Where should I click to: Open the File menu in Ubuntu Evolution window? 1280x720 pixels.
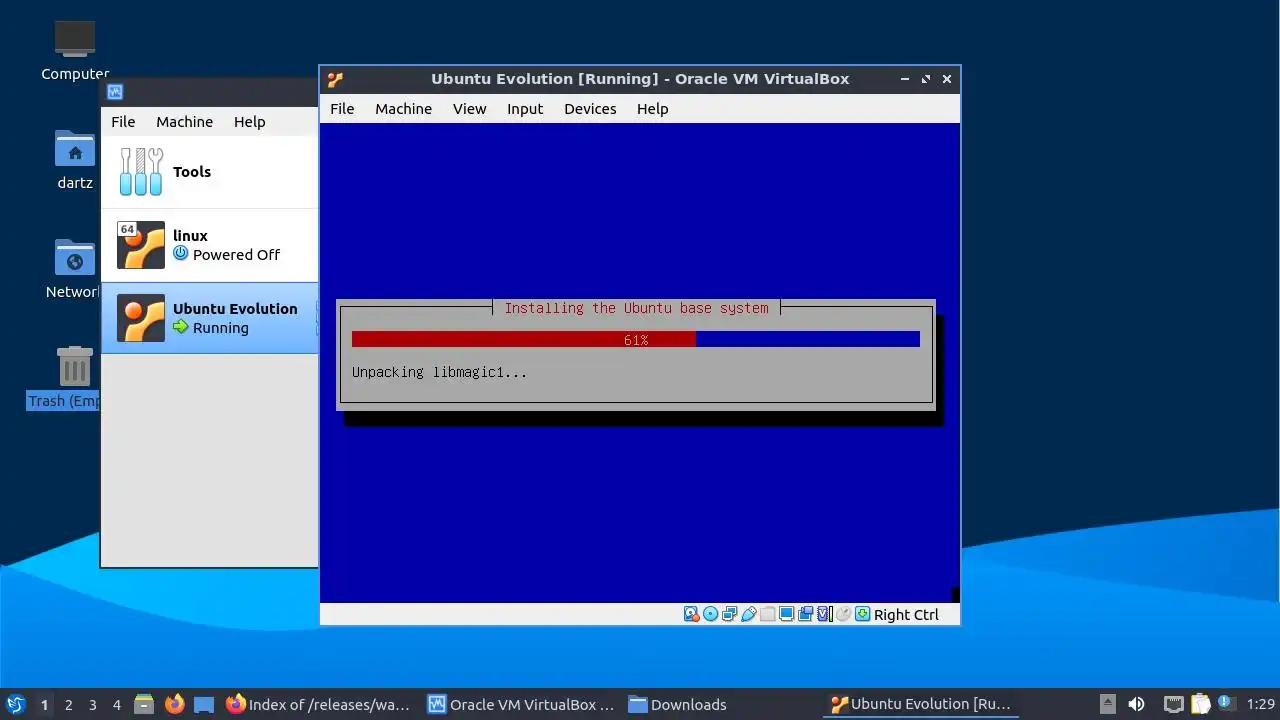342,109
